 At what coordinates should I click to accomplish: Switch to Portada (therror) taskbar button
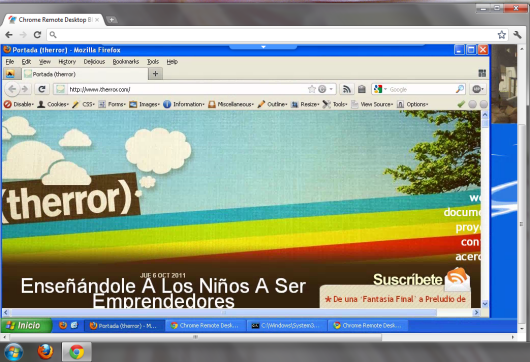point(124,325)
